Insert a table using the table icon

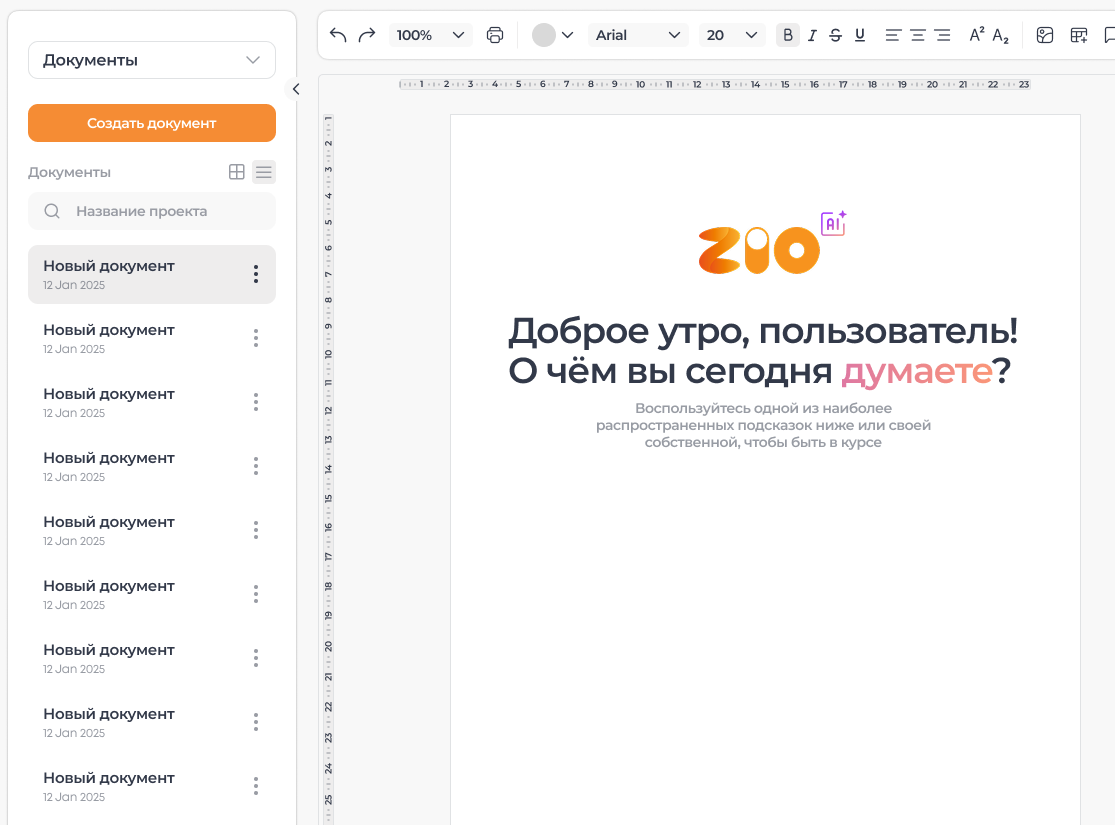[1078, 34]
